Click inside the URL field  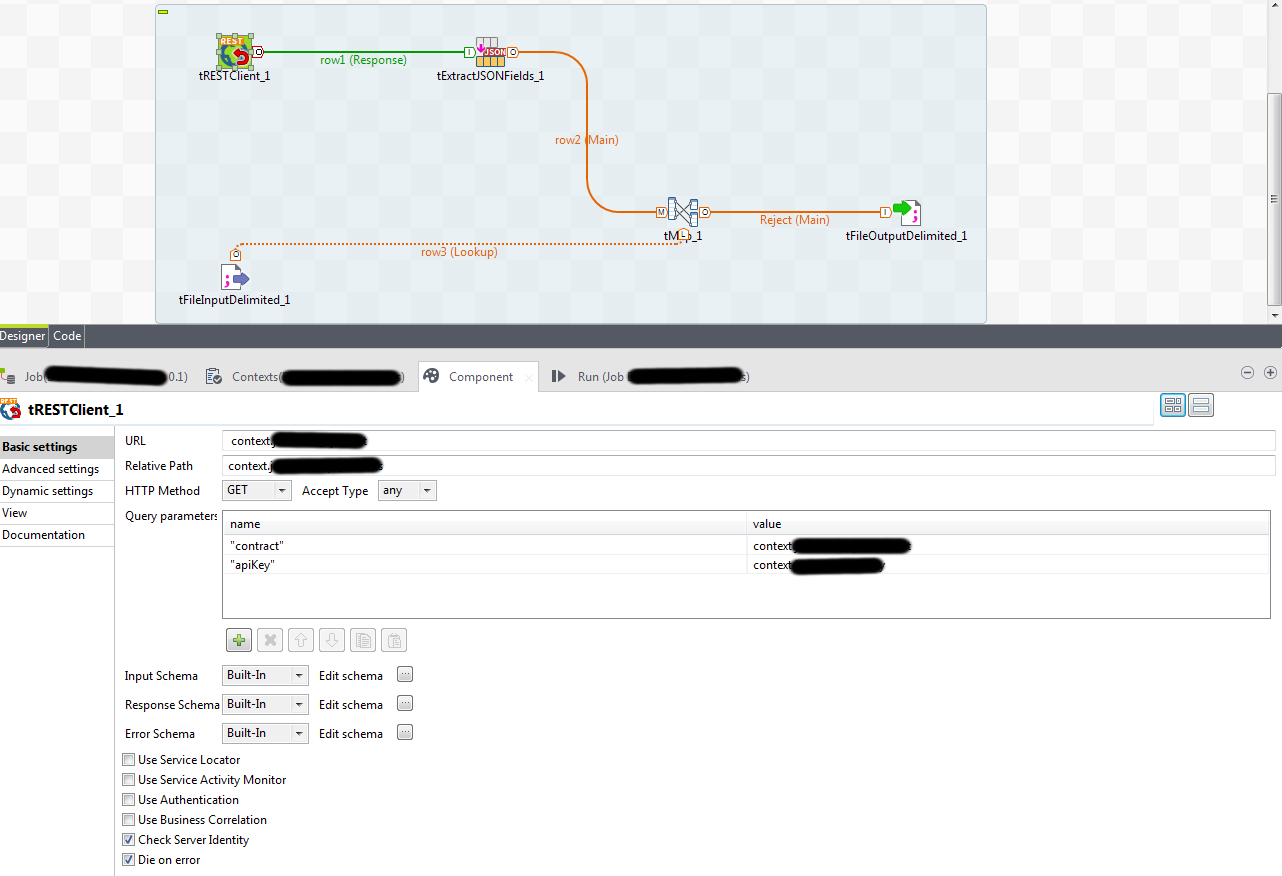pos(600,440)
